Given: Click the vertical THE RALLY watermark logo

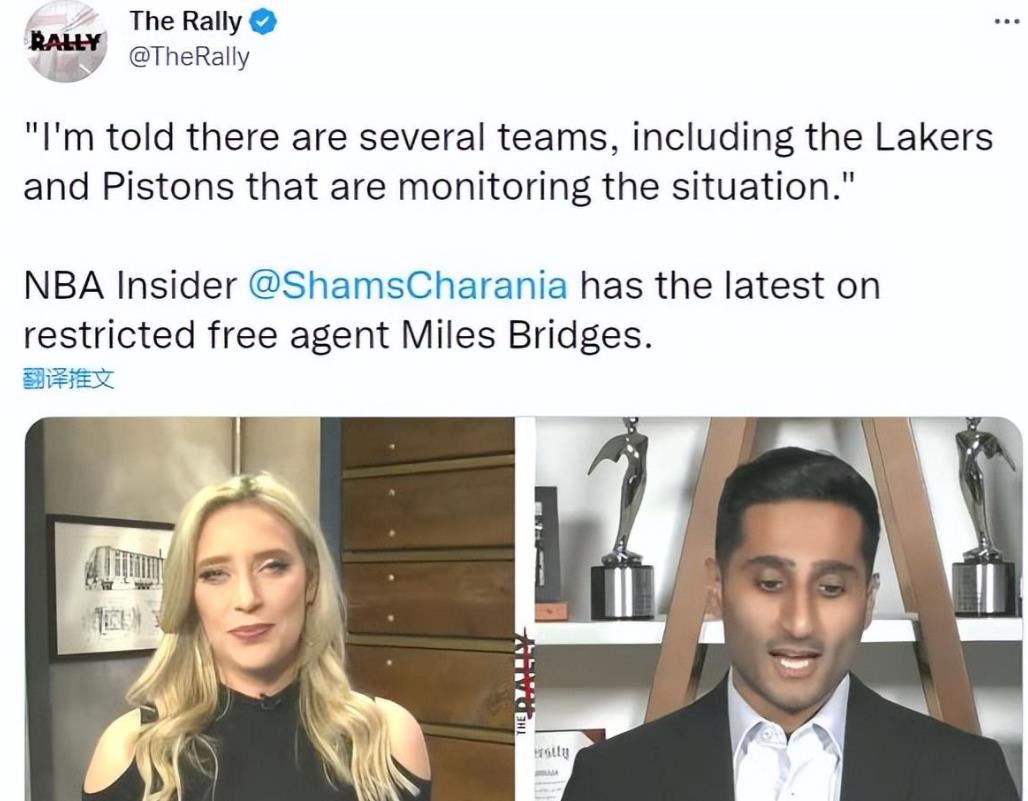Looking at the screenshot, I should pyautogui.click(x=523, y=680).
